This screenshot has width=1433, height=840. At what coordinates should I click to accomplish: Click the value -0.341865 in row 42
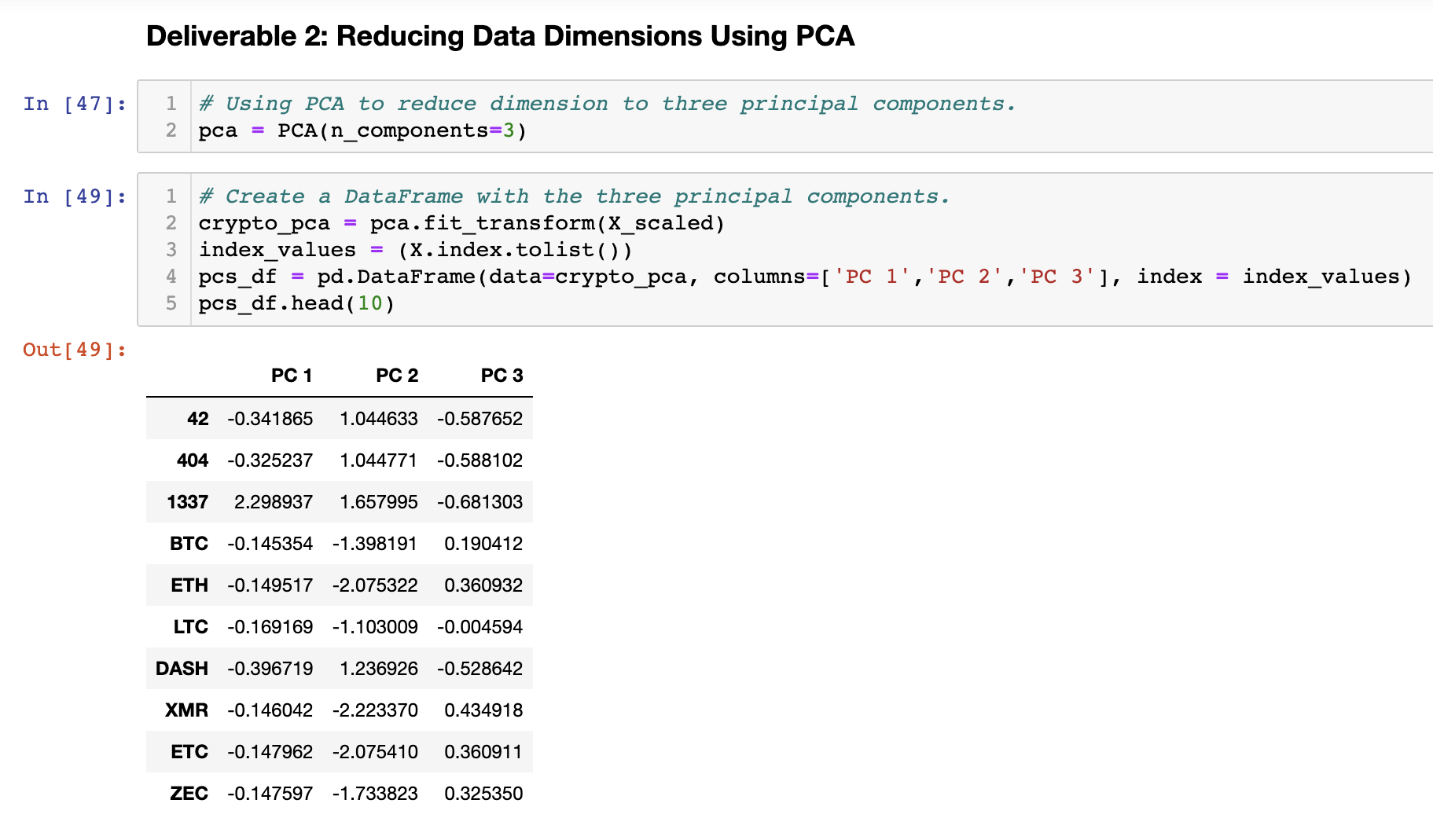click(270, 419)
